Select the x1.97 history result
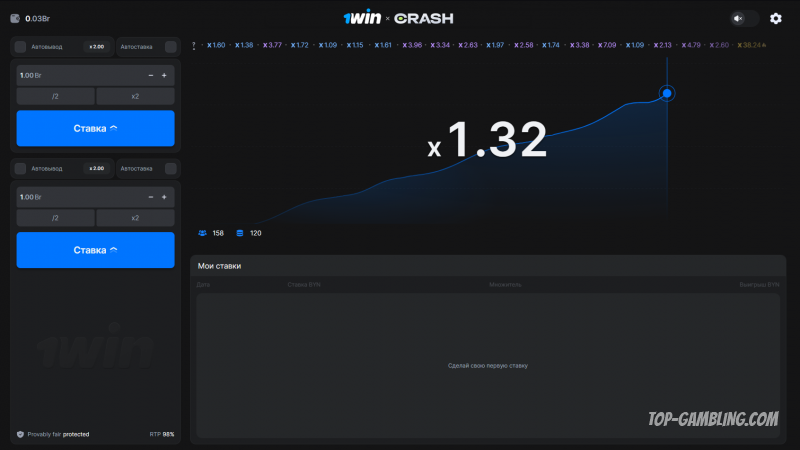This screenshot has width=800, height=450. click(x=495, y=45)
